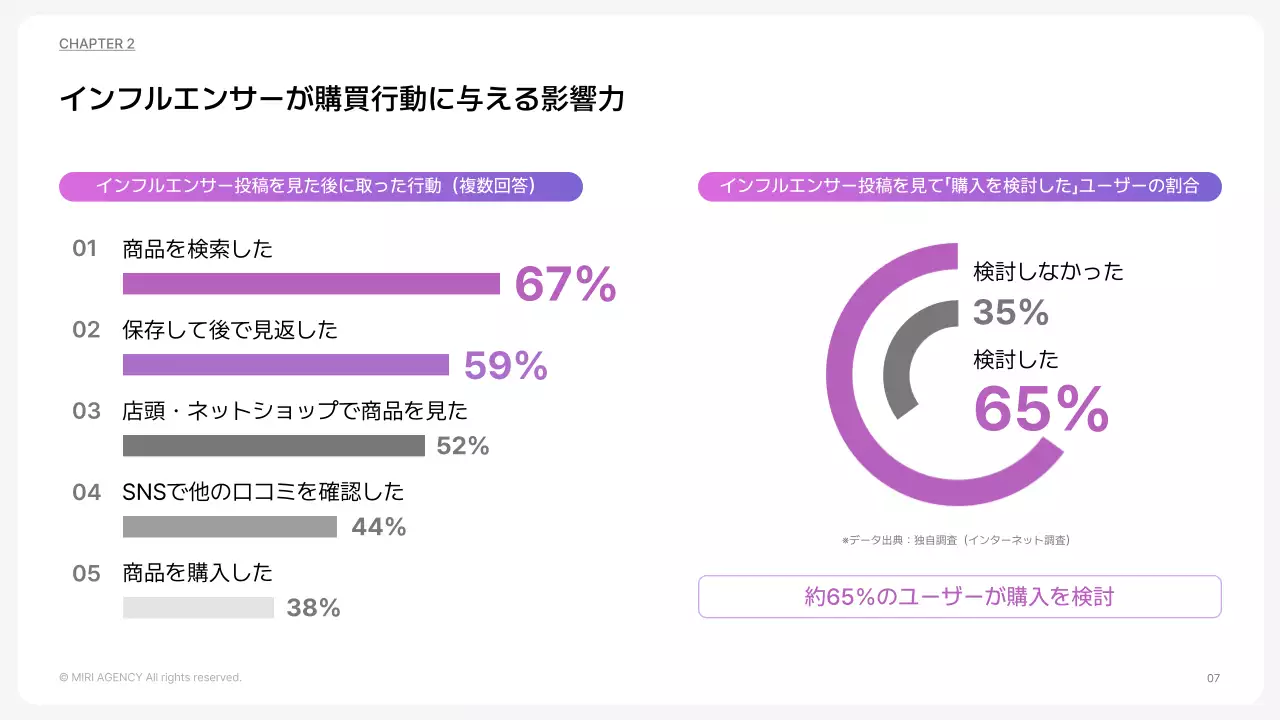Viewport: 1280px width, 720px height.
Task: Click the large 65% figure in the donut chart
Action: point(1041,410)
